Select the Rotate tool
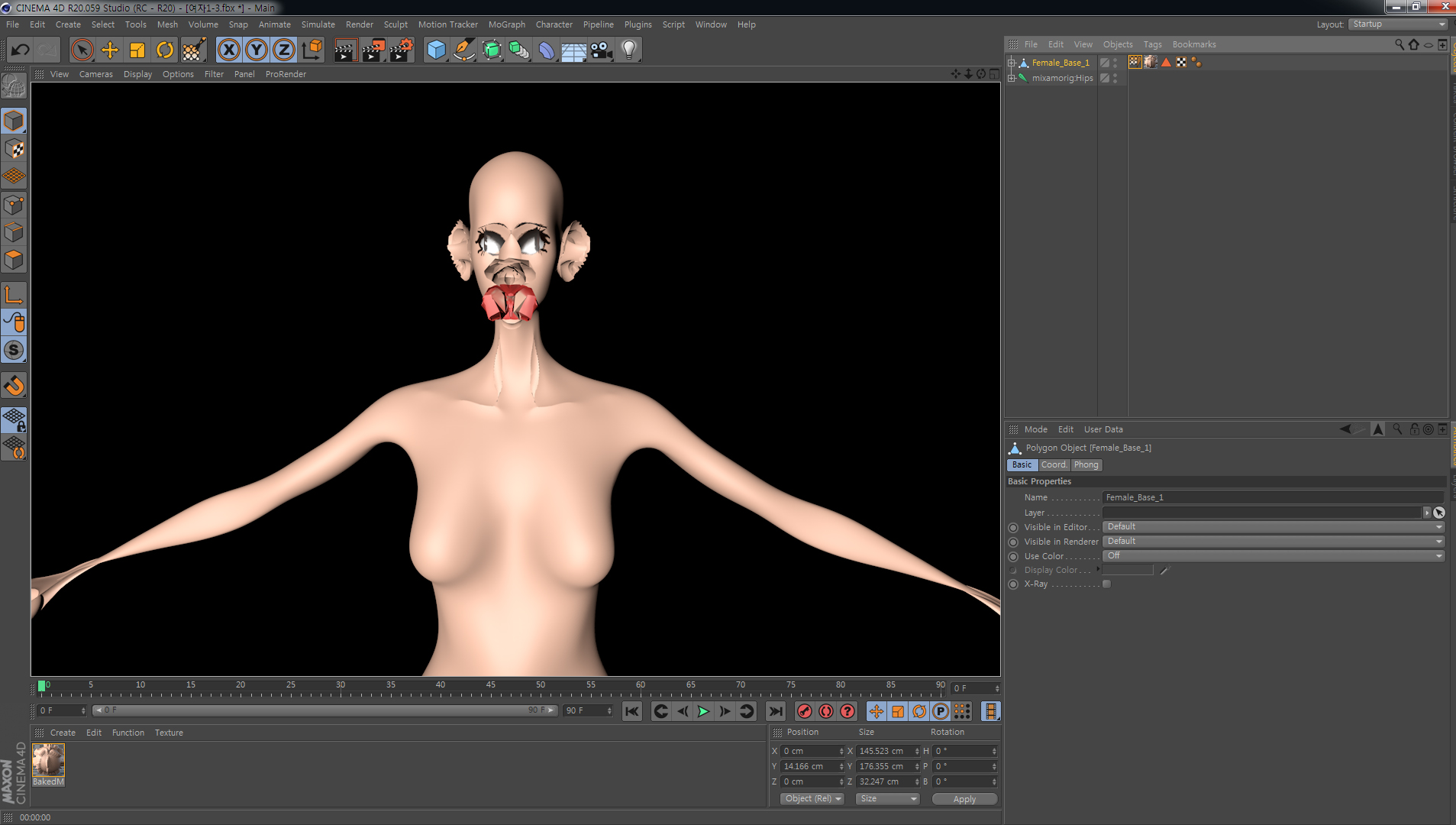This screenshot has width=1456, height=825. 165,50
